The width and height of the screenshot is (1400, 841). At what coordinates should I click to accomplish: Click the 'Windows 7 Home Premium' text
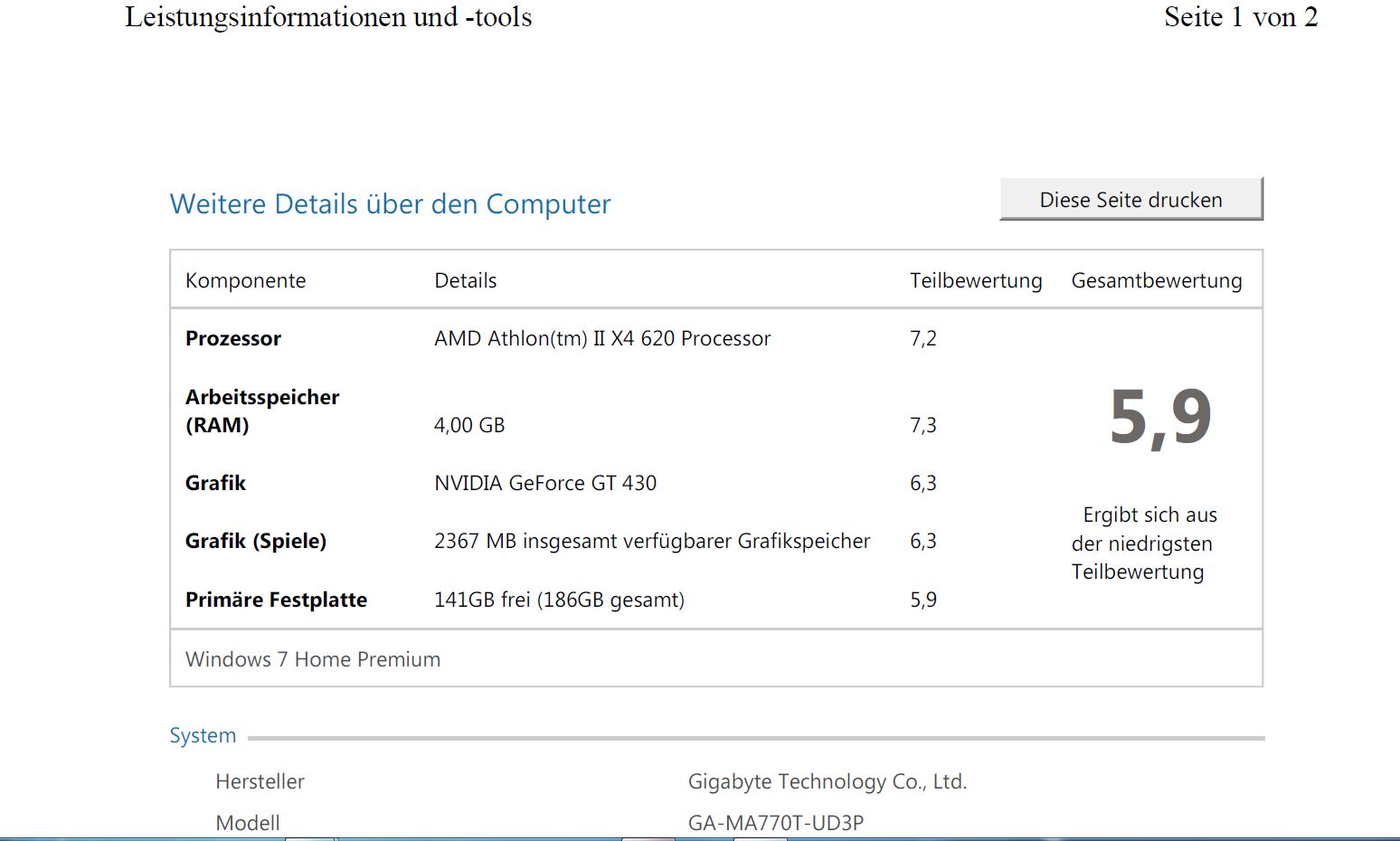point(312,660)
